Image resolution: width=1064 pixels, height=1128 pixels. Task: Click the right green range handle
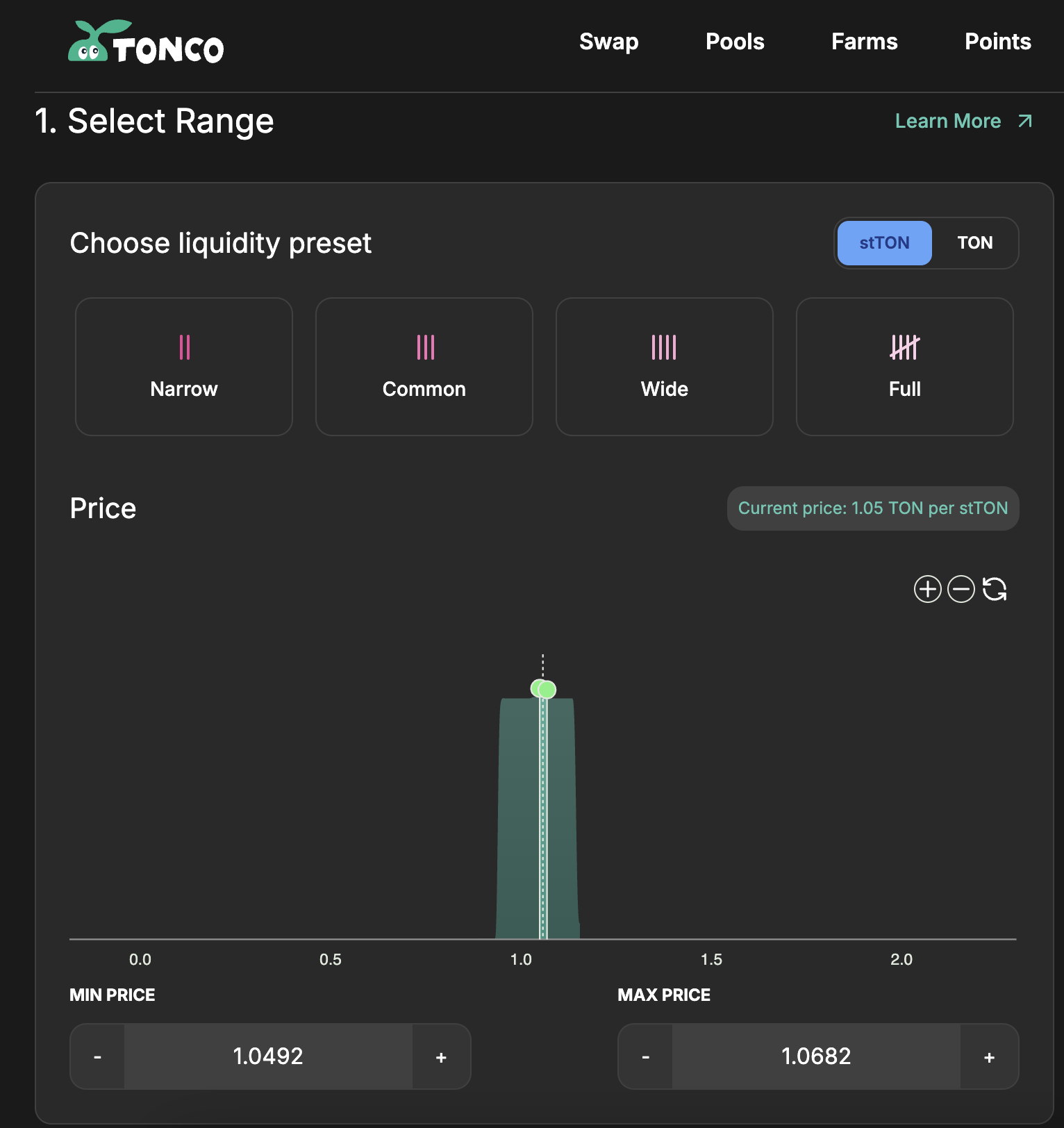coord(548,690)
